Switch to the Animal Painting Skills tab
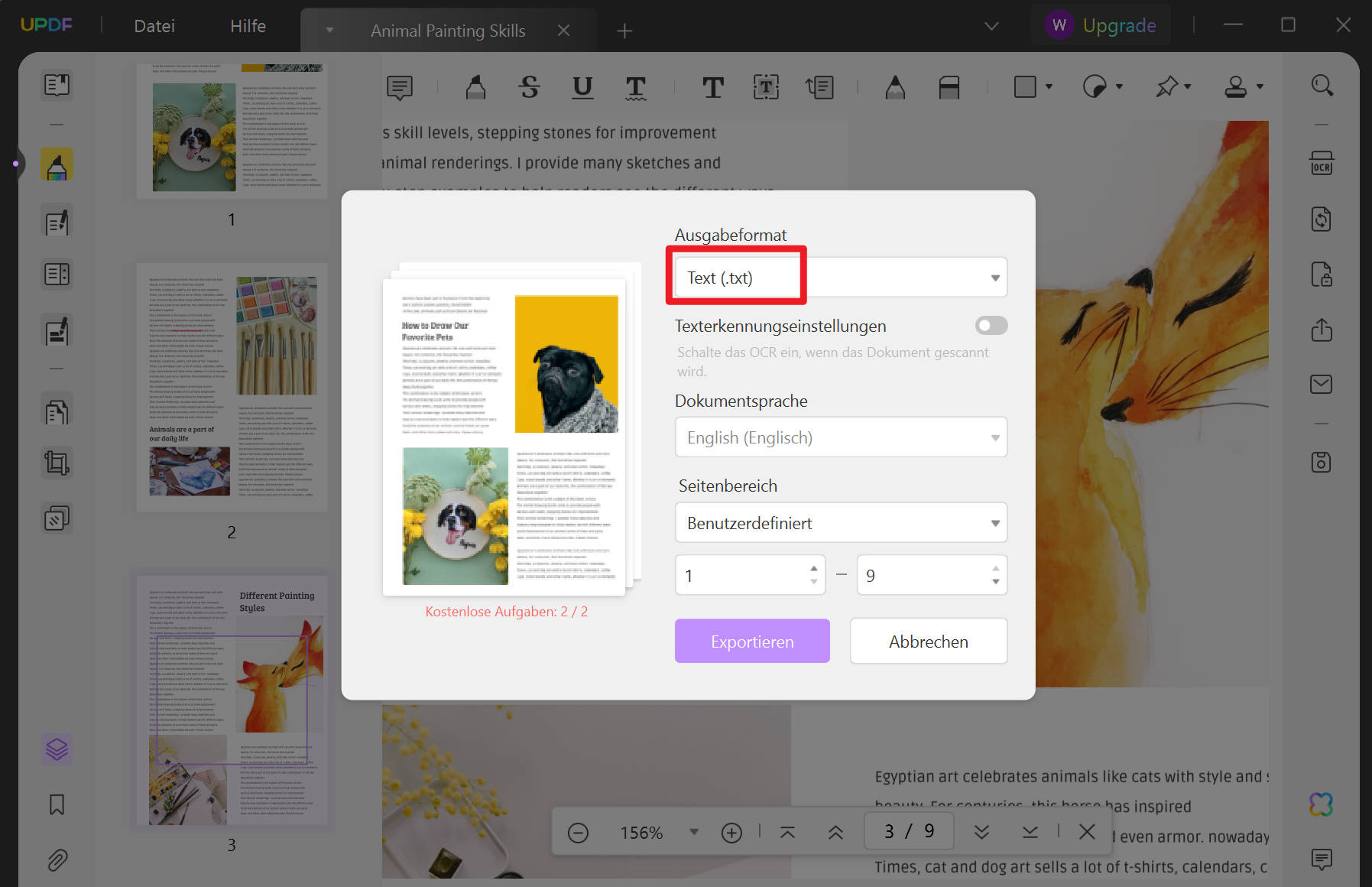This screenshot has height=887, width=1372. [447, 31]
